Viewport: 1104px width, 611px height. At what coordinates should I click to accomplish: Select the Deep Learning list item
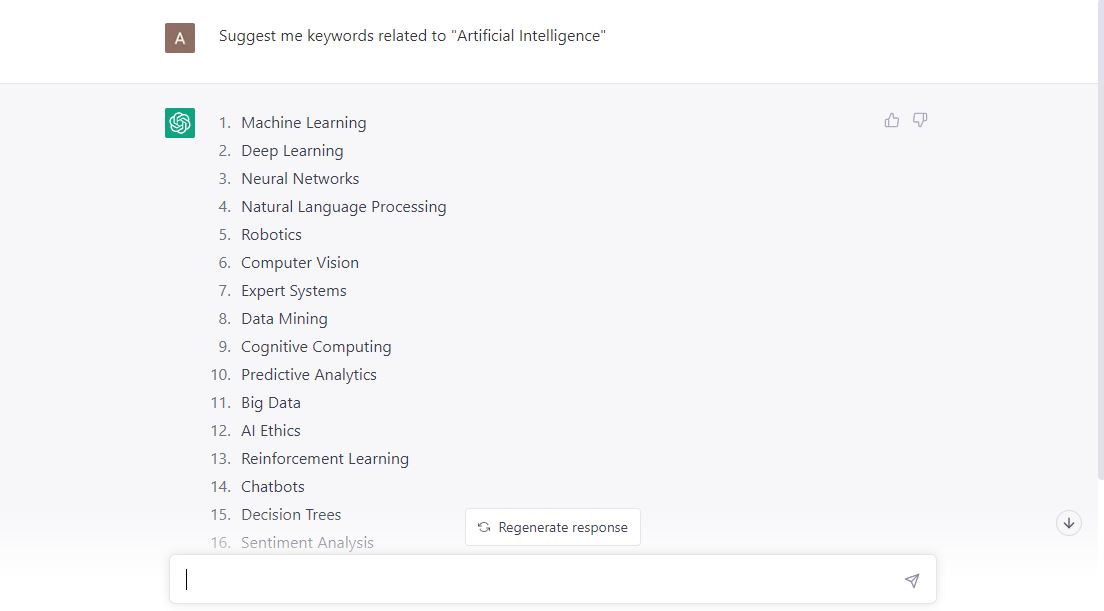click(x=292, y=150)
